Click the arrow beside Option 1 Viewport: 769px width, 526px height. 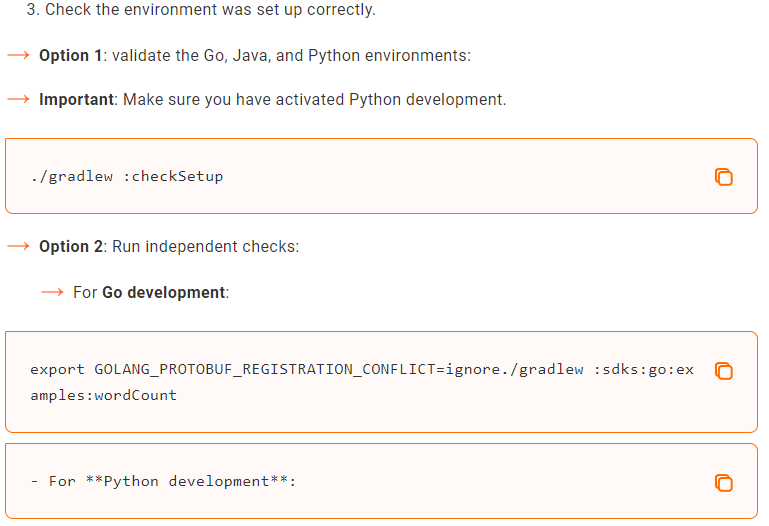18,55
